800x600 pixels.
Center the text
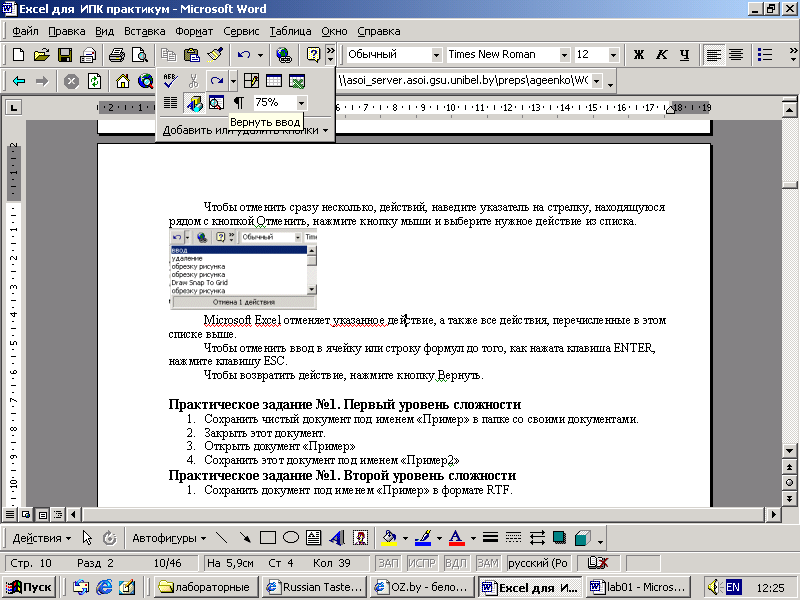click(736, 55)
